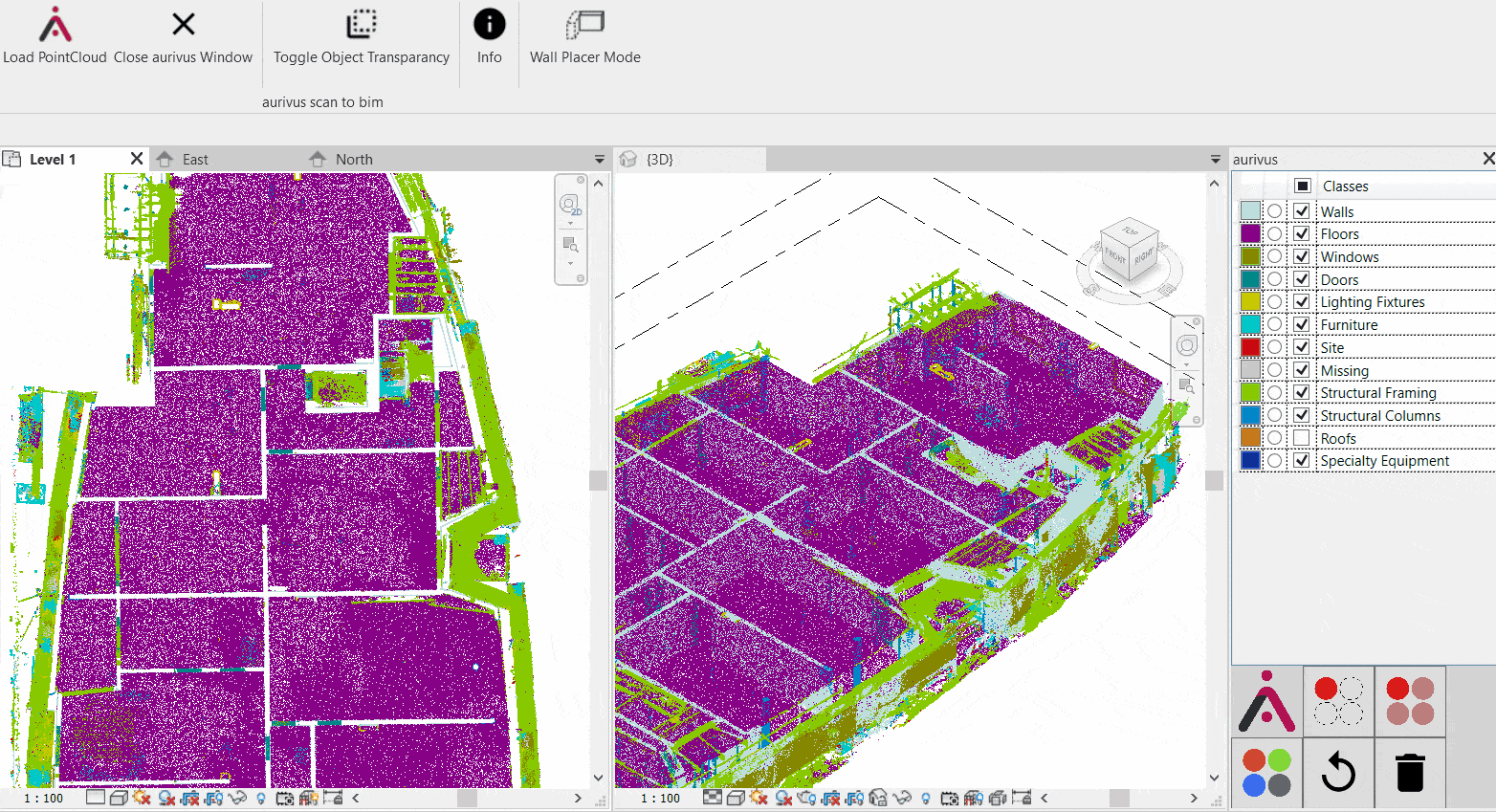1496x812 pixels.
Task: Click the four colored circles icon
Action: [1266, 773]
